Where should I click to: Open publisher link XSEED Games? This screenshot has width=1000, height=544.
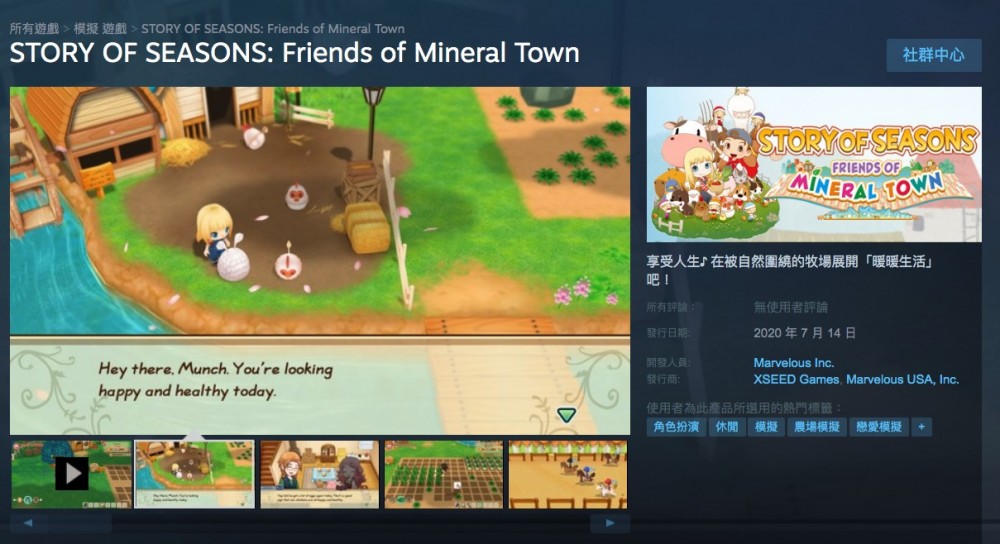pyautogui.click(x=796, y=379)
